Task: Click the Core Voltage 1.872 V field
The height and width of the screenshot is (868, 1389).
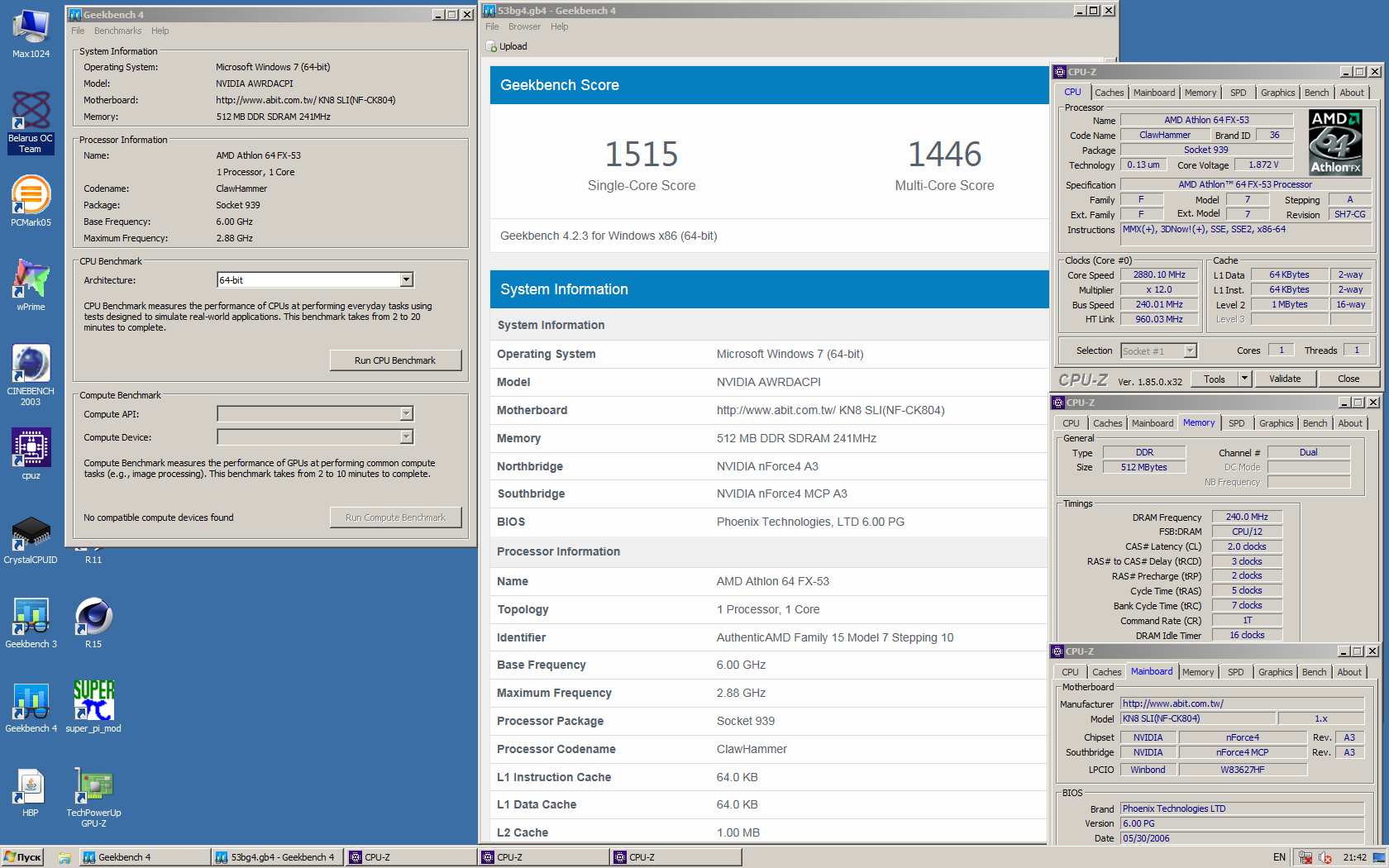Action: (1264, 165)
